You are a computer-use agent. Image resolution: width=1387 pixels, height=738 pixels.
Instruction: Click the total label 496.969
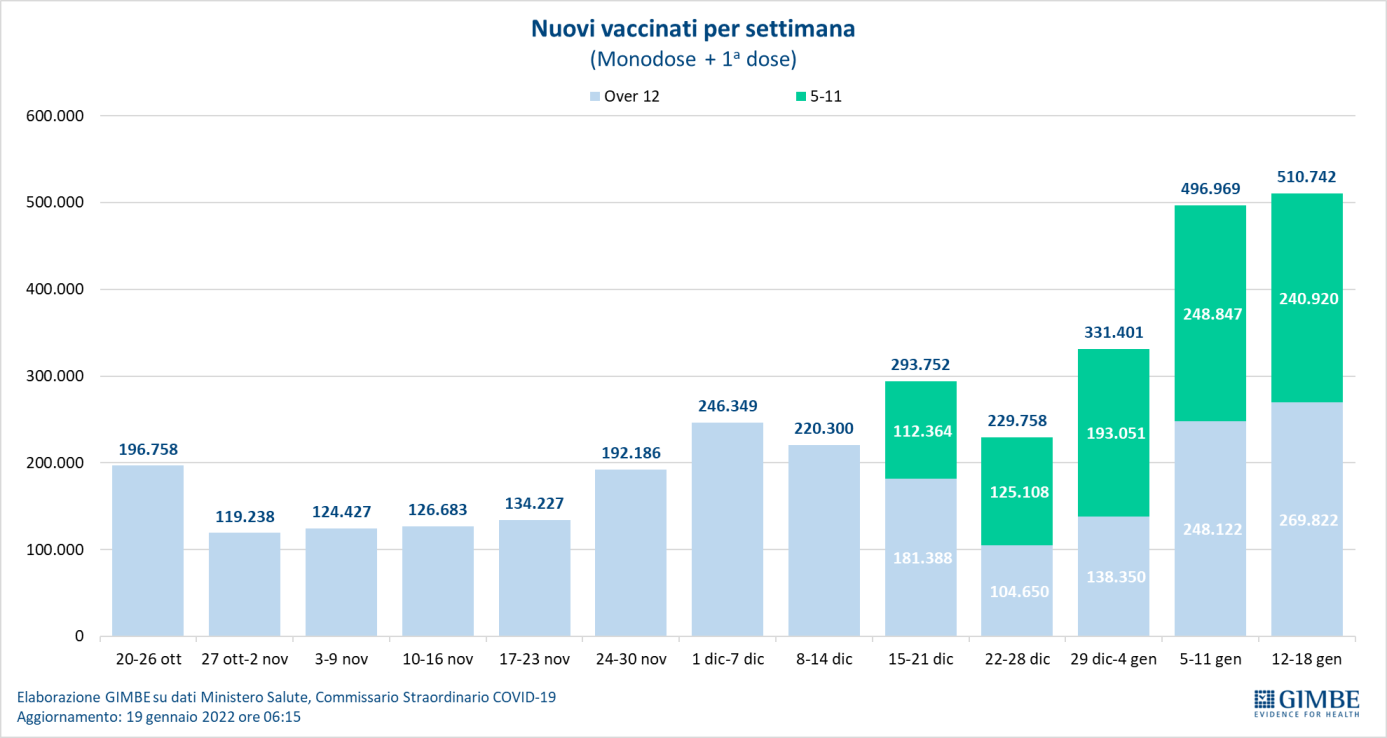click(x=1211, y=189)
